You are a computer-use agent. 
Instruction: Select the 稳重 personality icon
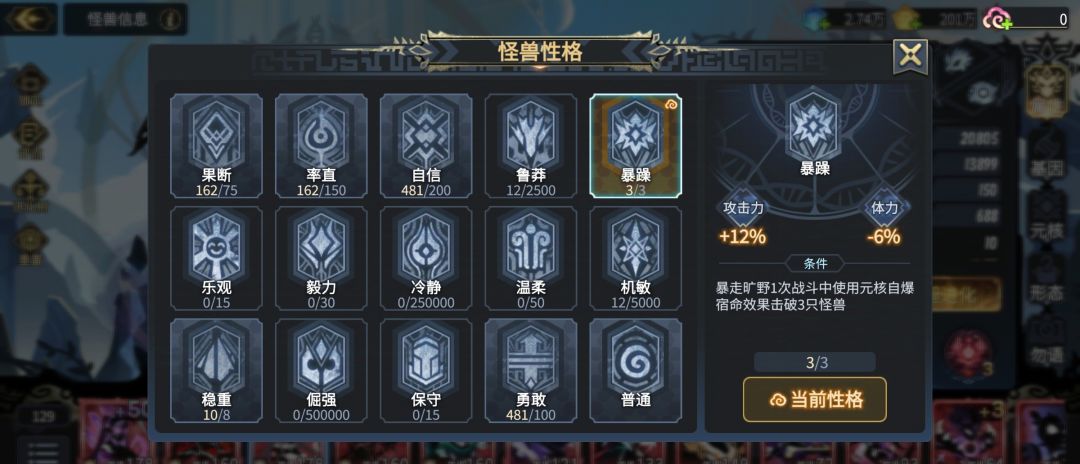pos(216,370)
